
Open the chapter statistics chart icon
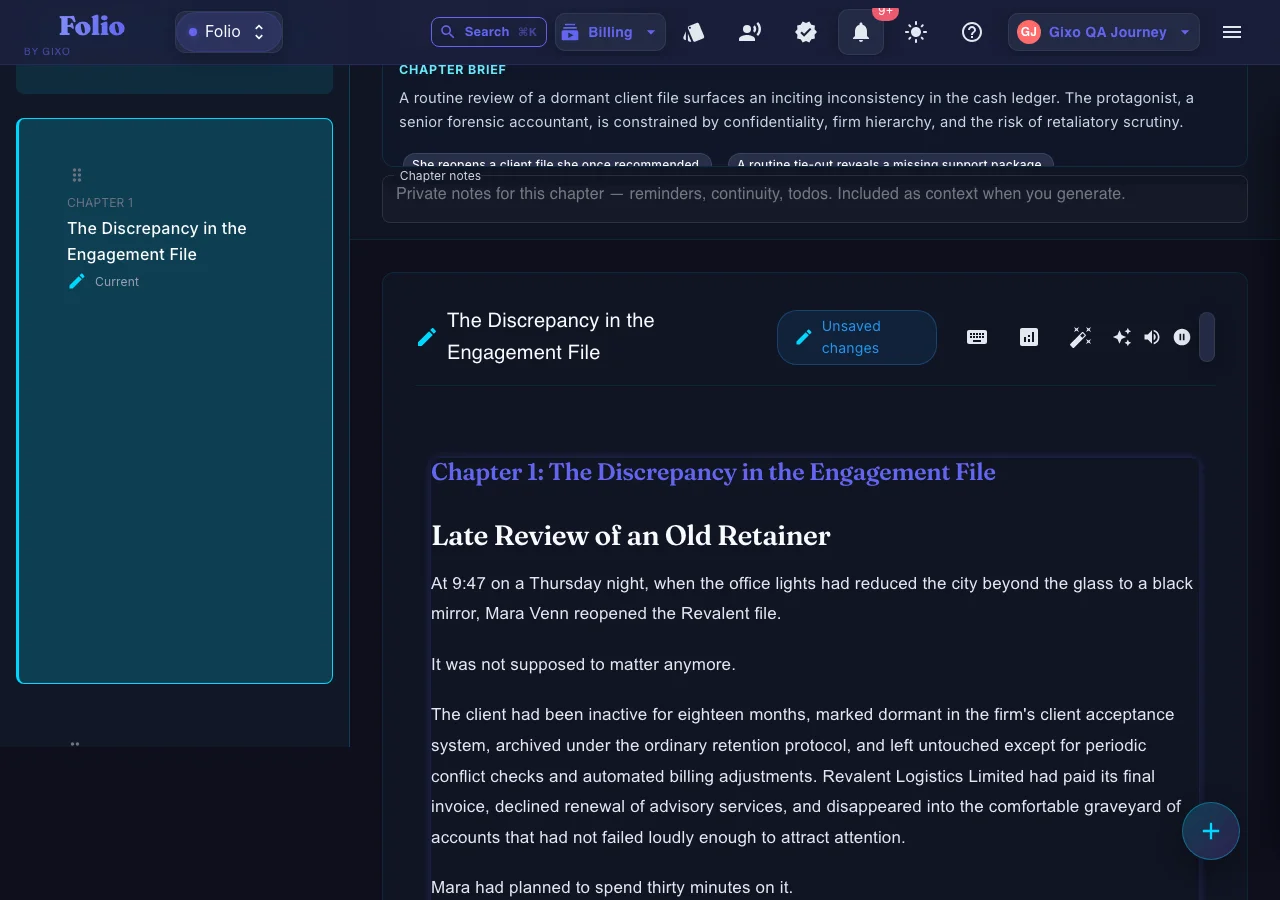pos(1029,337)
